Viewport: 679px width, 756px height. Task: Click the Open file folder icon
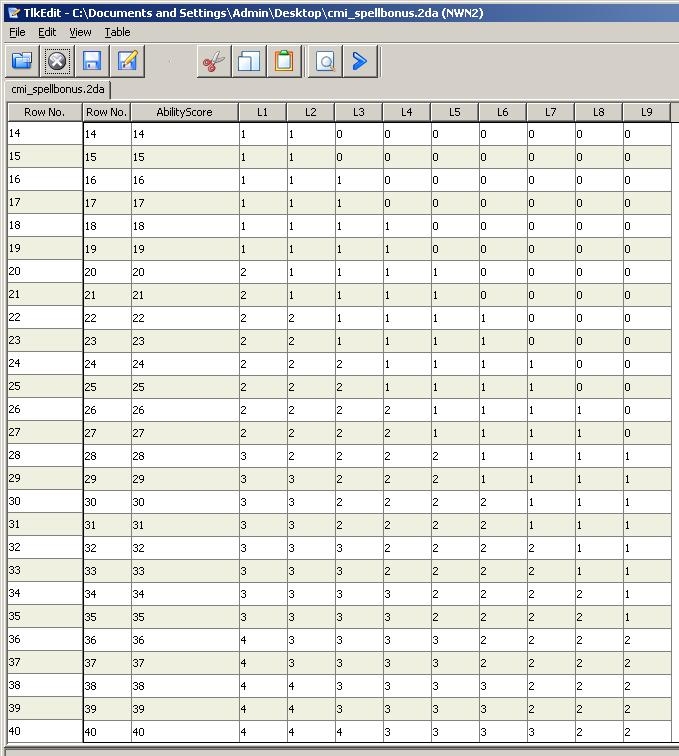[x=22, y=62]
